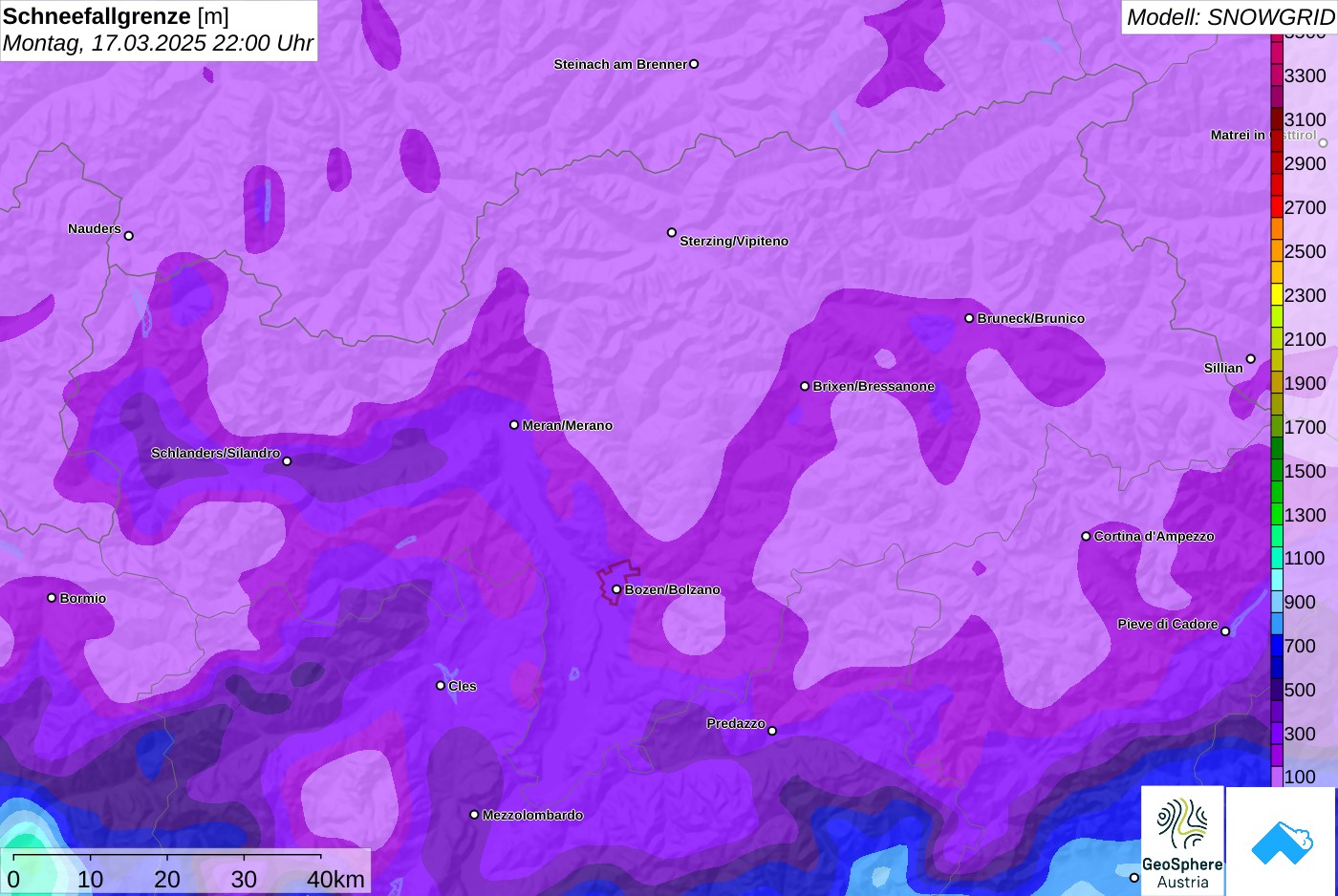The image size is (1338, 896).
Task: Click the Nauders town marker dot
Action: click(x=129, y=236)
